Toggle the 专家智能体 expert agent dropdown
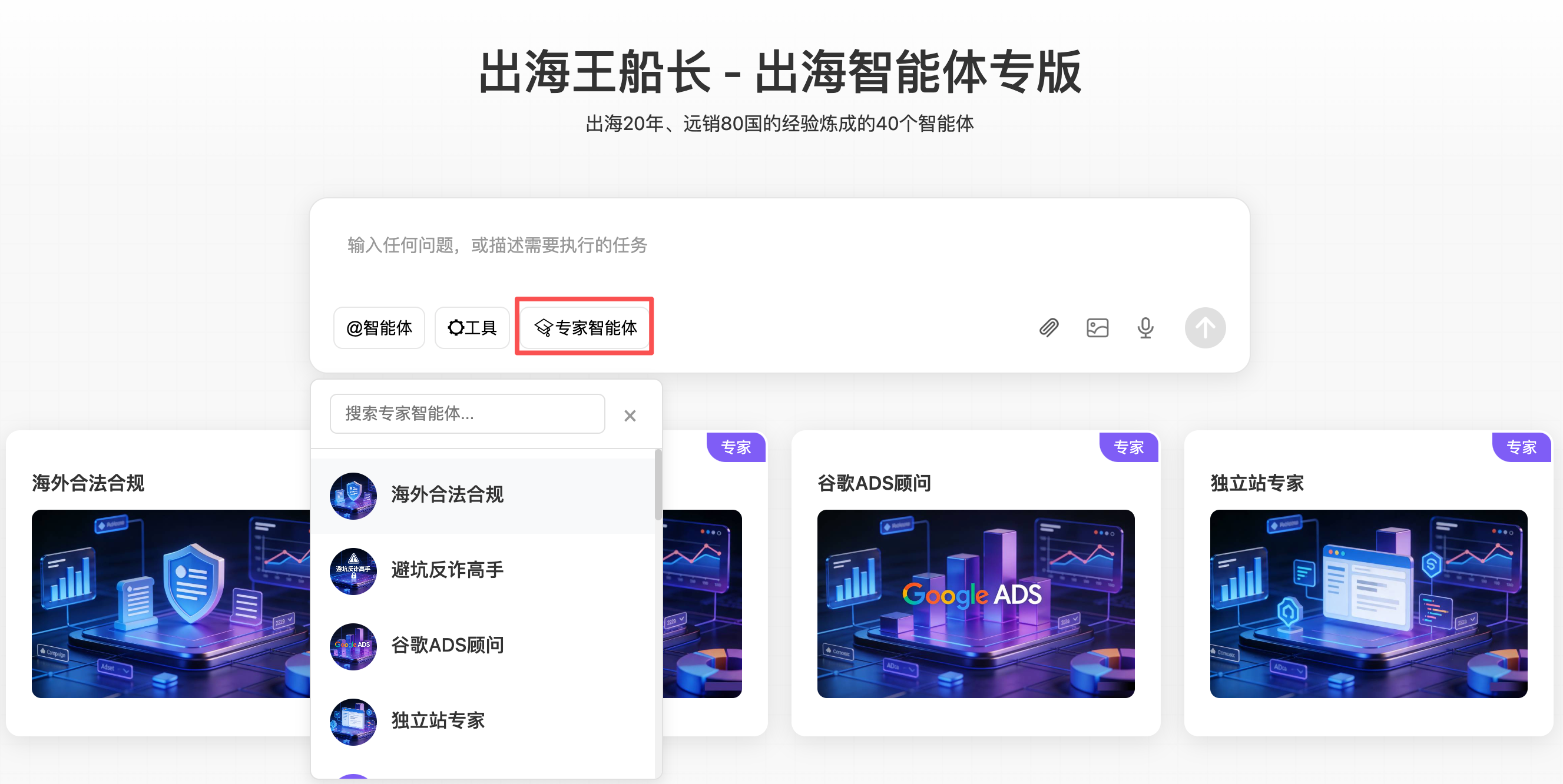The image size is (1563, 784). click(x=585, y=328)
